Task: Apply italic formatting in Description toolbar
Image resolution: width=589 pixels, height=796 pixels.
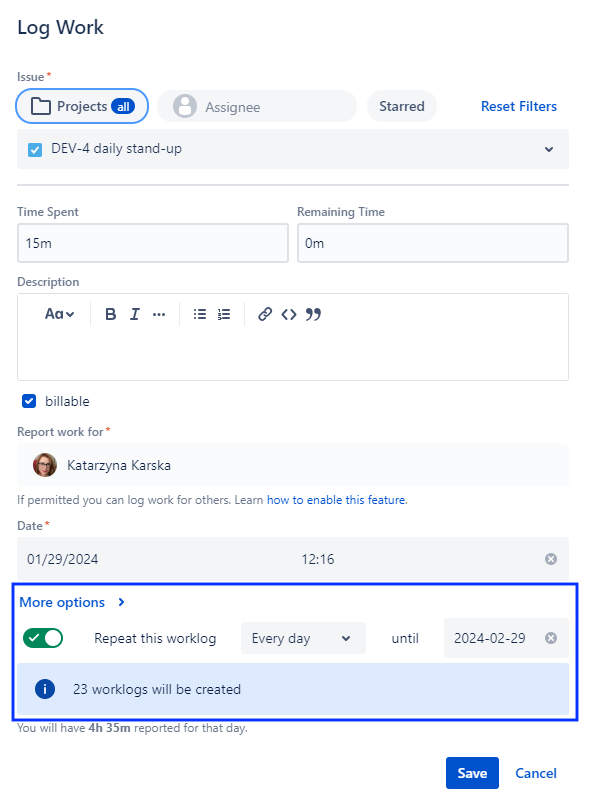Action: pyautogui.click(x=135, y=314)
